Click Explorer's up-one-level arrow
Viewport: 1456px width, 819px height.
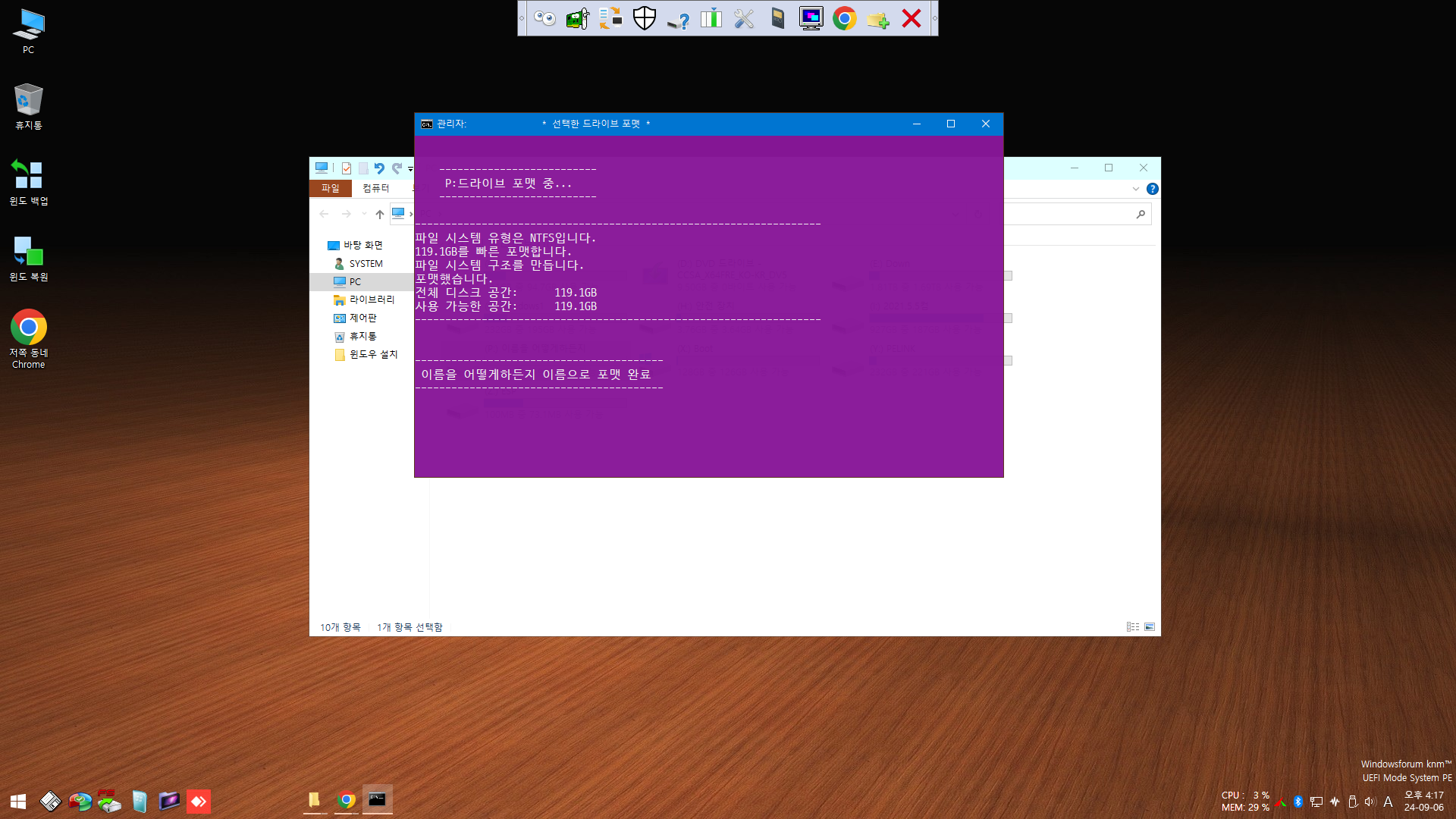point(380,215)
